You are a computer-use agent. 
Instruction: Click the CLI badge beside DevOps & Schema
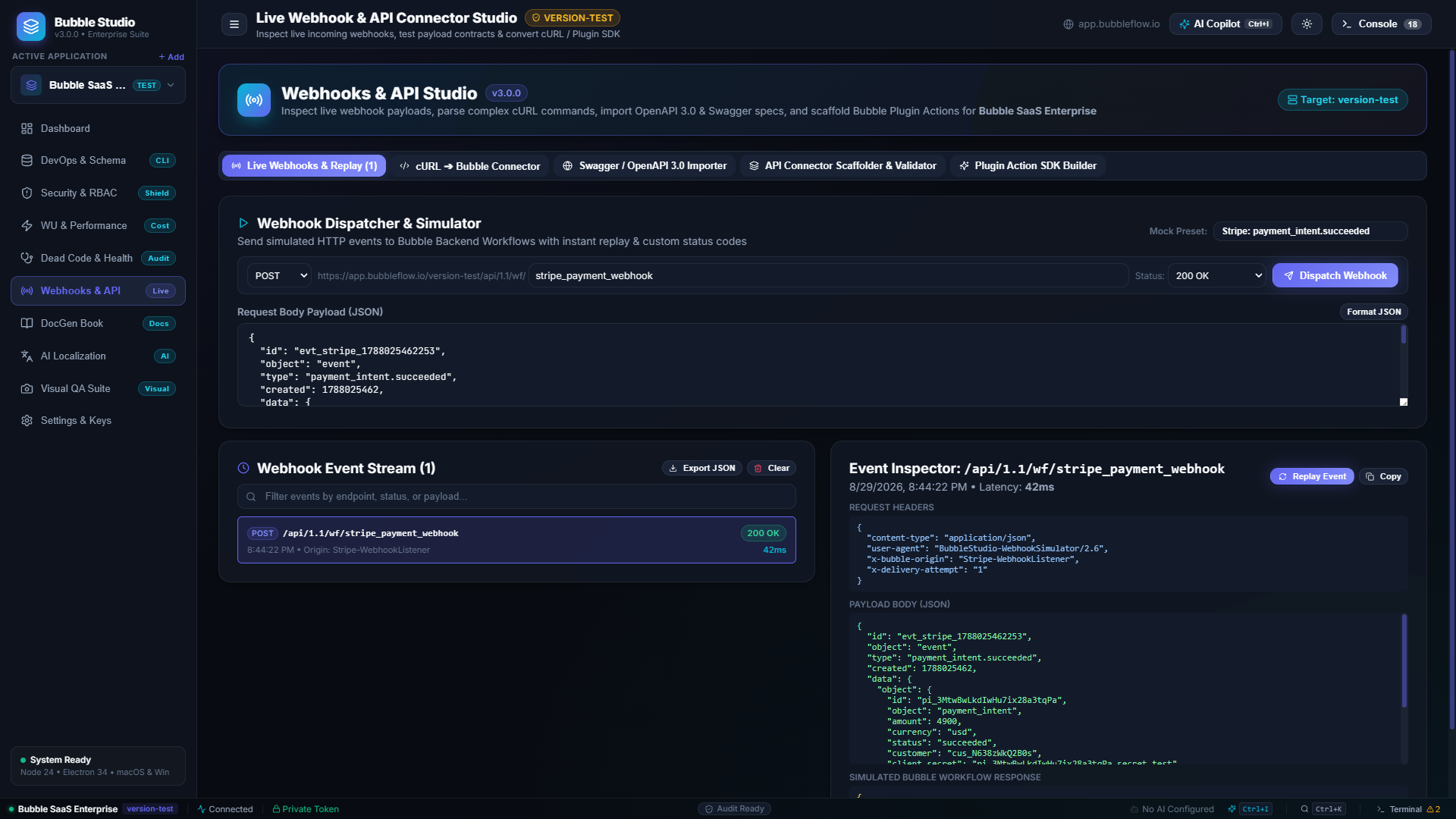(x=162, y=161)
